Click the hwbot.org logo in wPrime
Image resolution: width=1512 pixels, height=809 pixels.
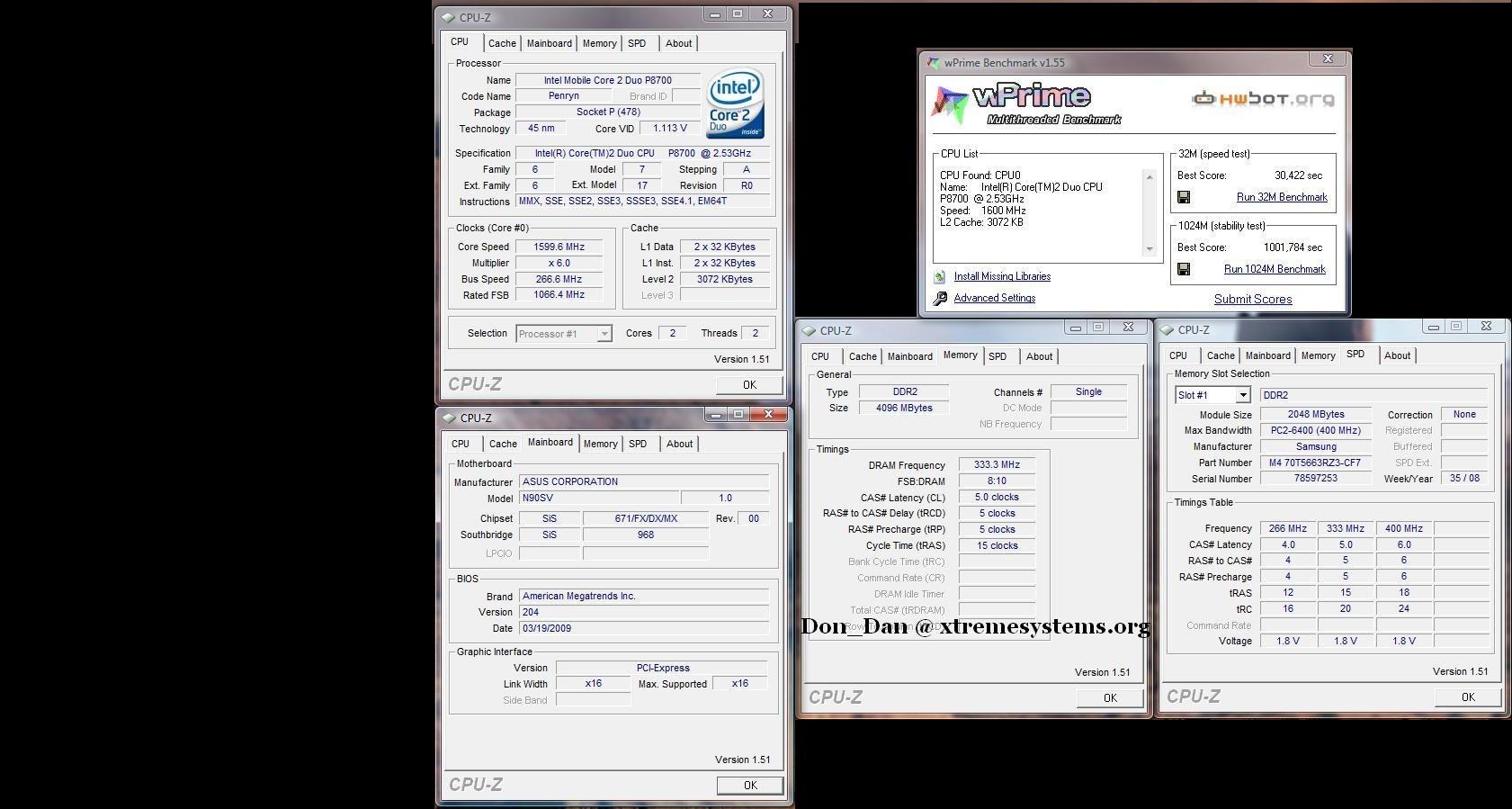click(1263, 99)
